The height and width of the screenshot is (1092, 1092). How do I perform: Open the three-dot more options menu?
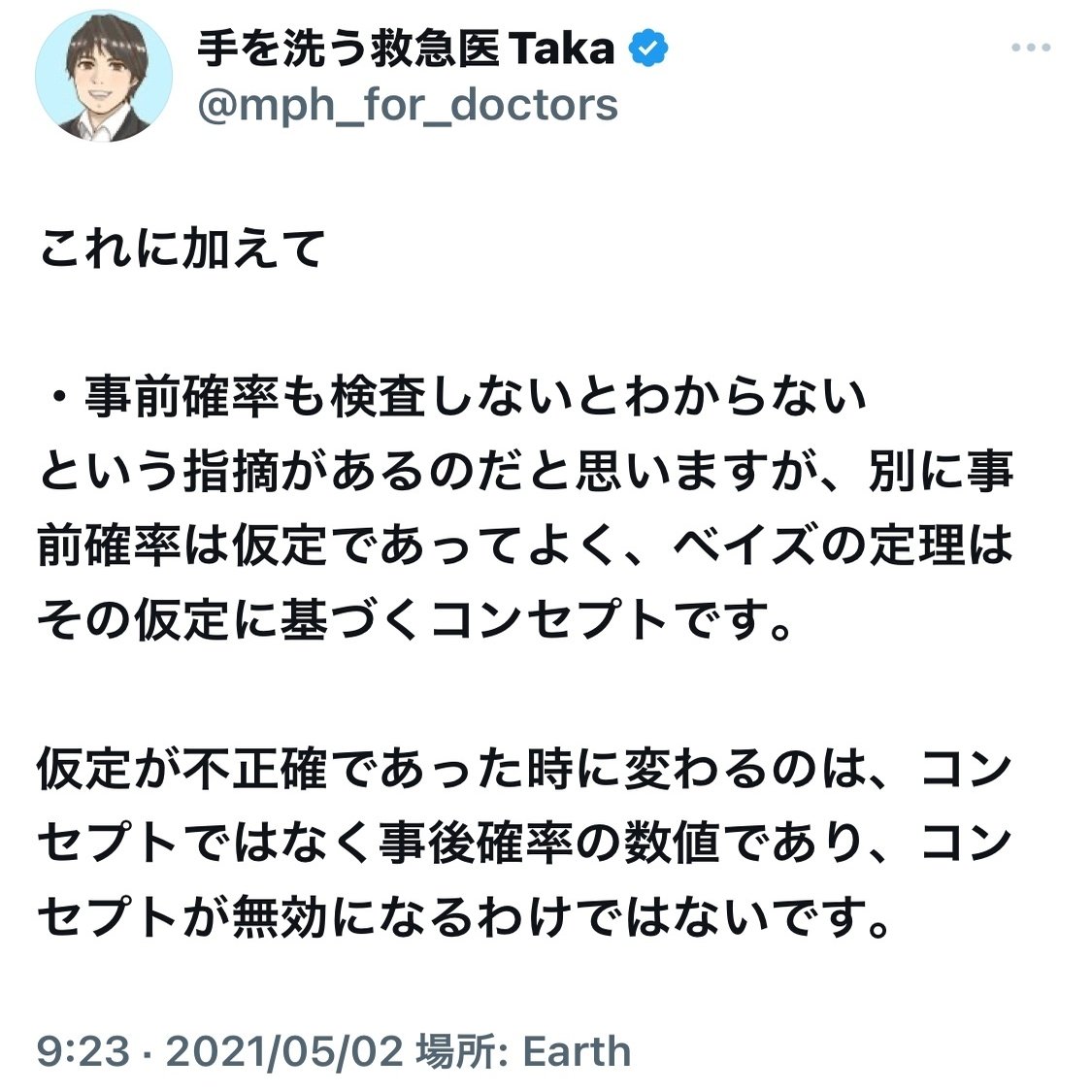point(1030,48)
